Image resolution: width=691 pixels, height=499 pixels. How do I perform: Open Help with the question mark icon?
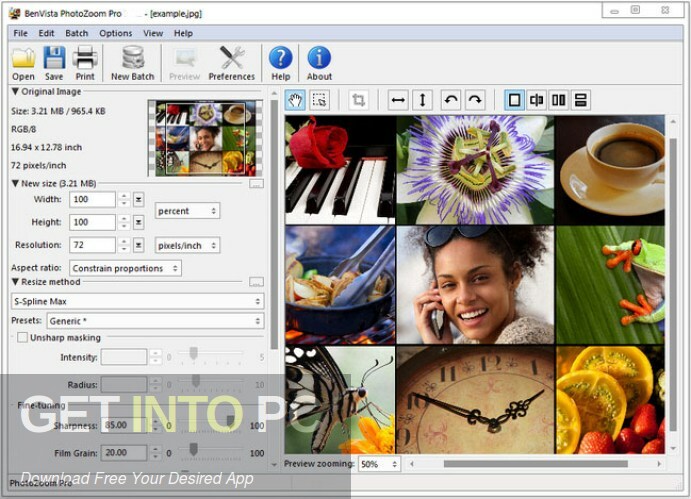click(x=281, y=63)
